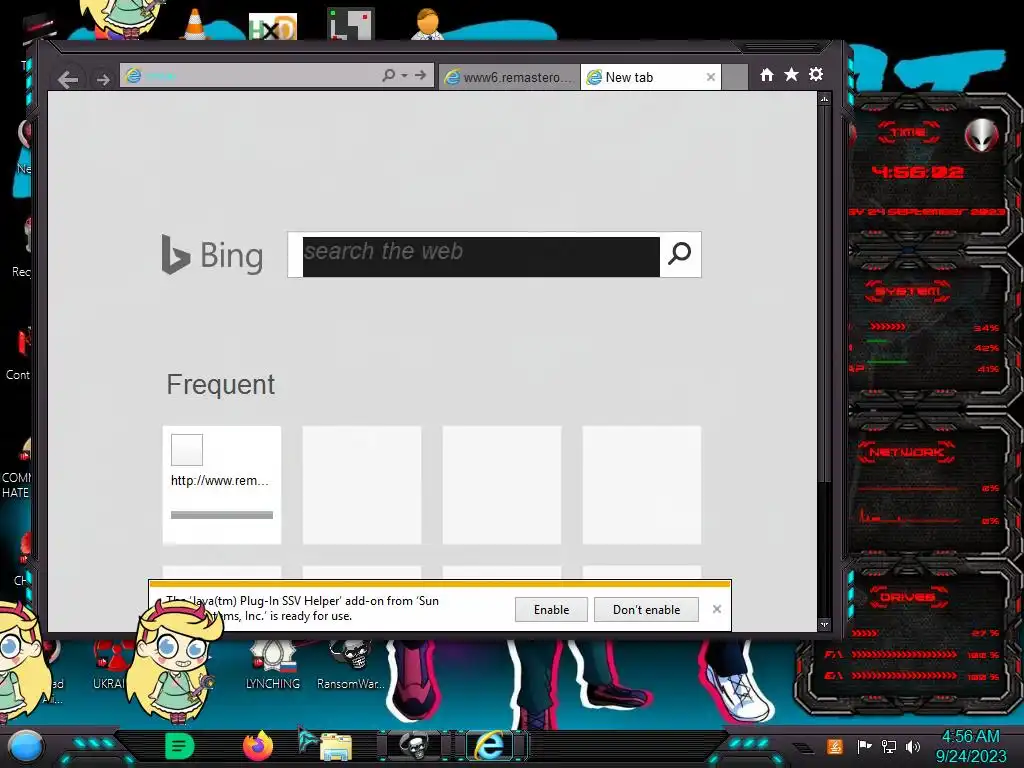The image size is (1024, 768).
Task: Go forward with the browser Forward arrow
Action: (x=103, y=79)
